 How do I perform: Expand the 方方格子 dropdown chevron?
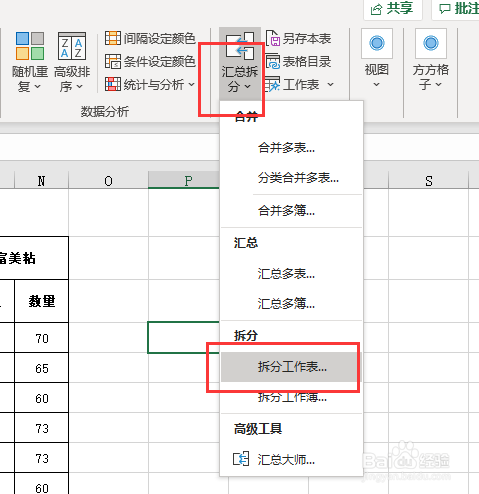pos(438,85)
